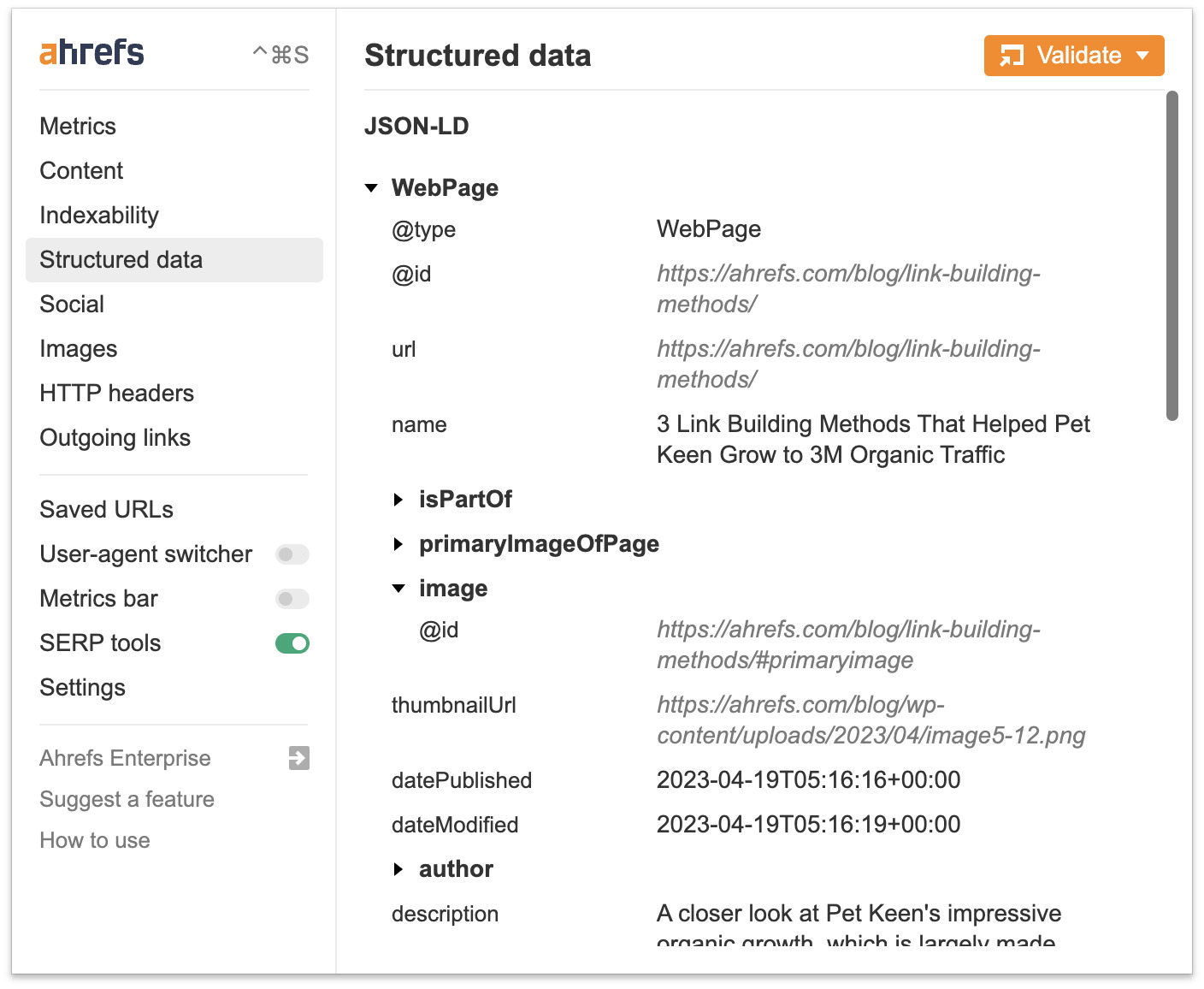The image size is (1204, 989).
Task: Click the ahrefs logo
Action: [91, 53]
